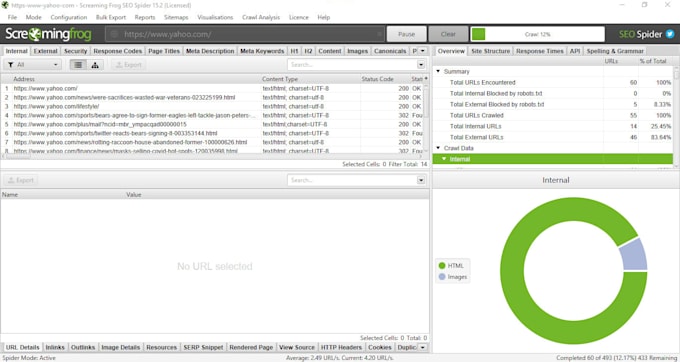Switch to tree view icon
680x362 pixels.
pos(95,65)
